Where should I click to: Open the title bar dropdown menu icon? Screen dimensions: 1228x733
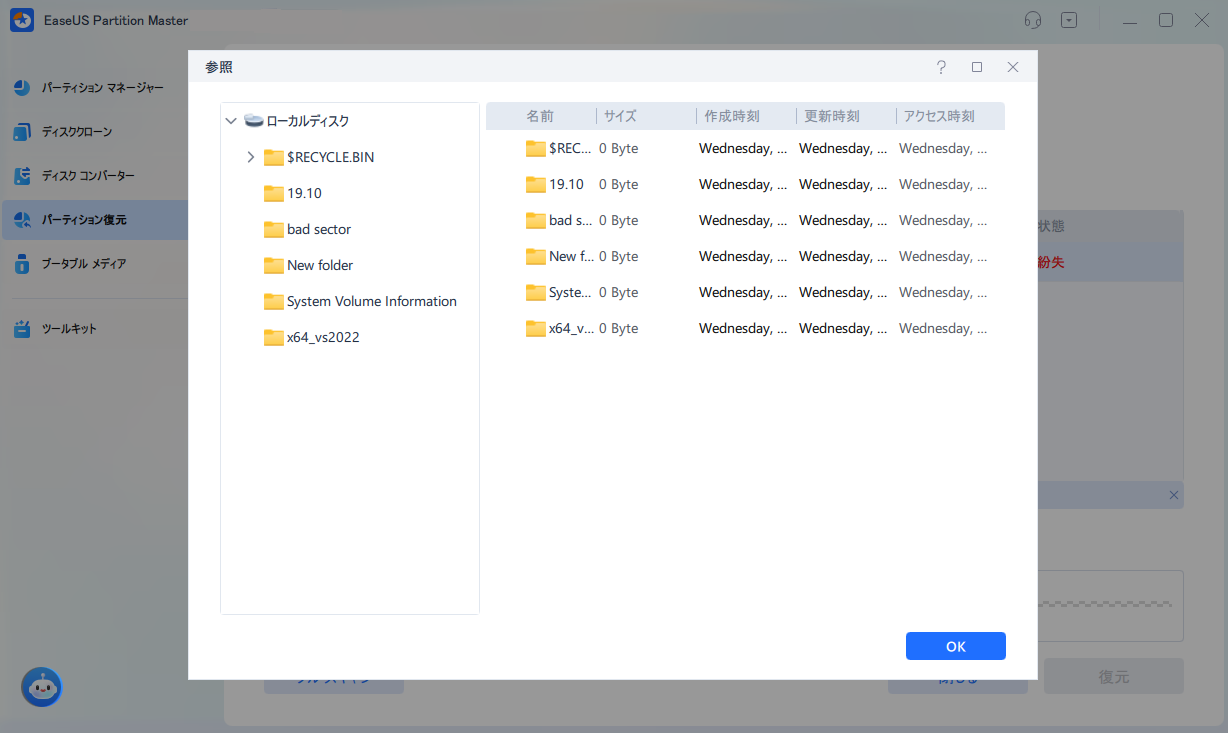point(1069,20)
